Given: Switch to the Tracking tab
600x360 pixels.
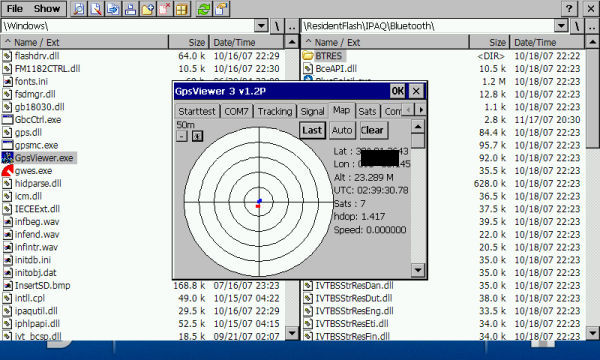Looking at the screenshot, I should 275,111.
